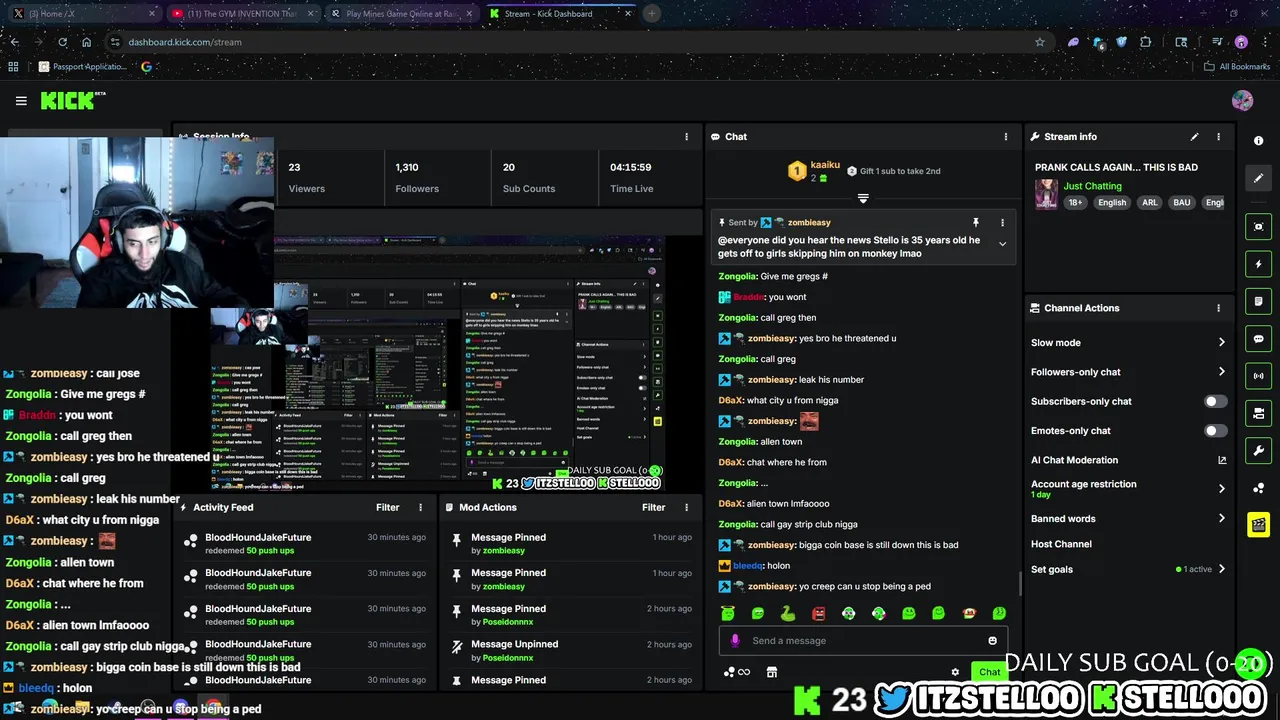Click the chat bubble icon in right sidebar
The image size is (1280, 720).
[x=1258, y=339]
